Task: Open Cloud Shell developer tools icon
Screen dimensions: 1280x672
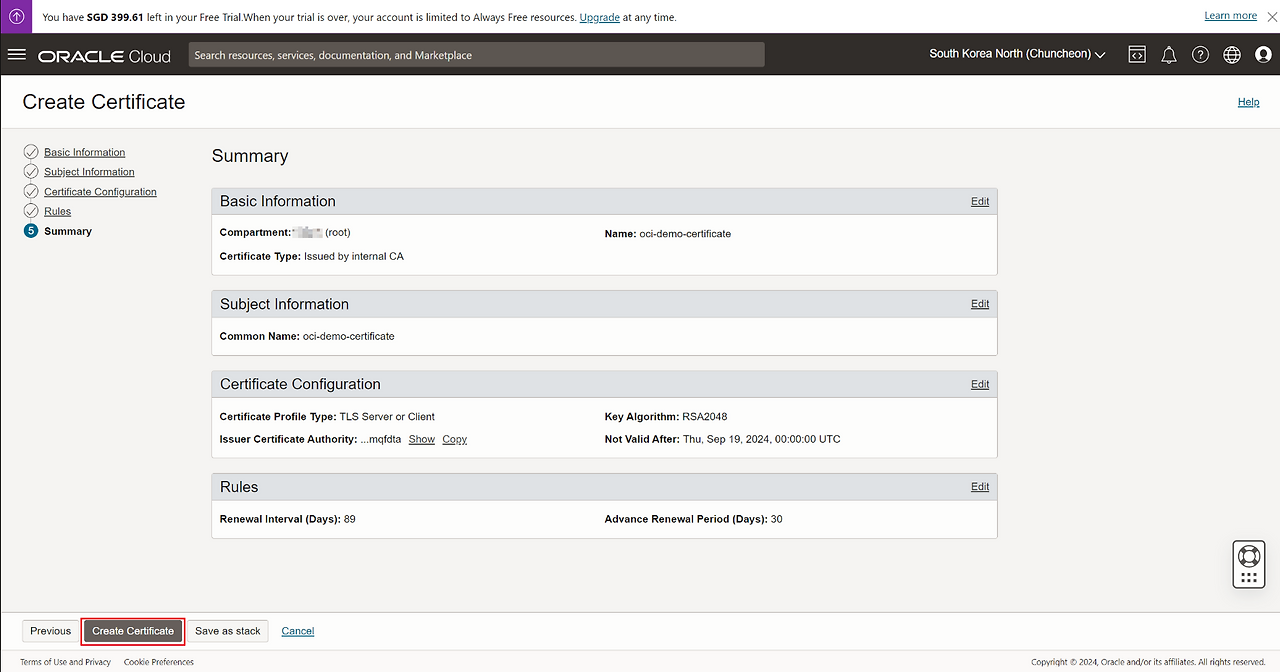Action: coord(1137,55)
